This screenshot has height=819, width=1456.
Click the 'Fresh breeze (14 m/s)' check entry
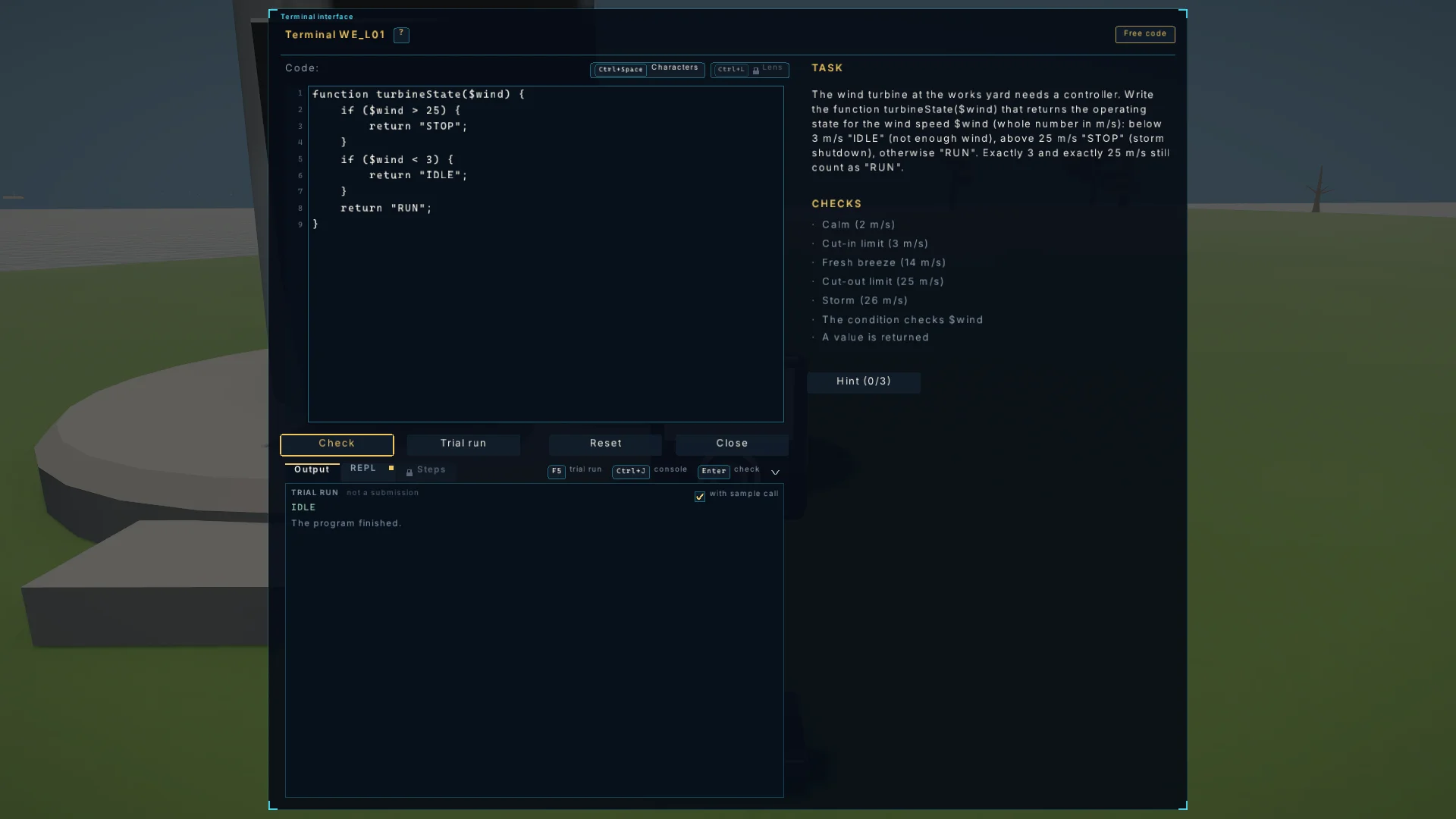(883, 263)
